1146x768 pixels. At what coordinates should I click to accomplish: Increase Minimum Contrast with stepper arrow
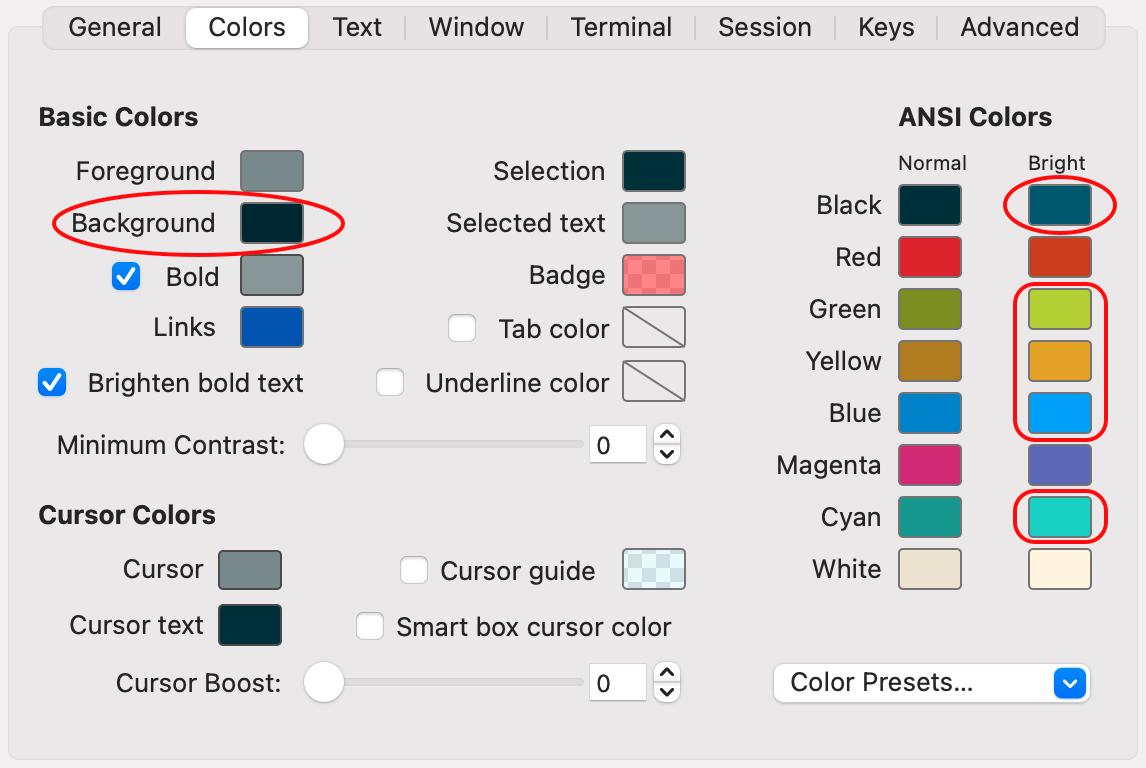[x=667, y=435]
